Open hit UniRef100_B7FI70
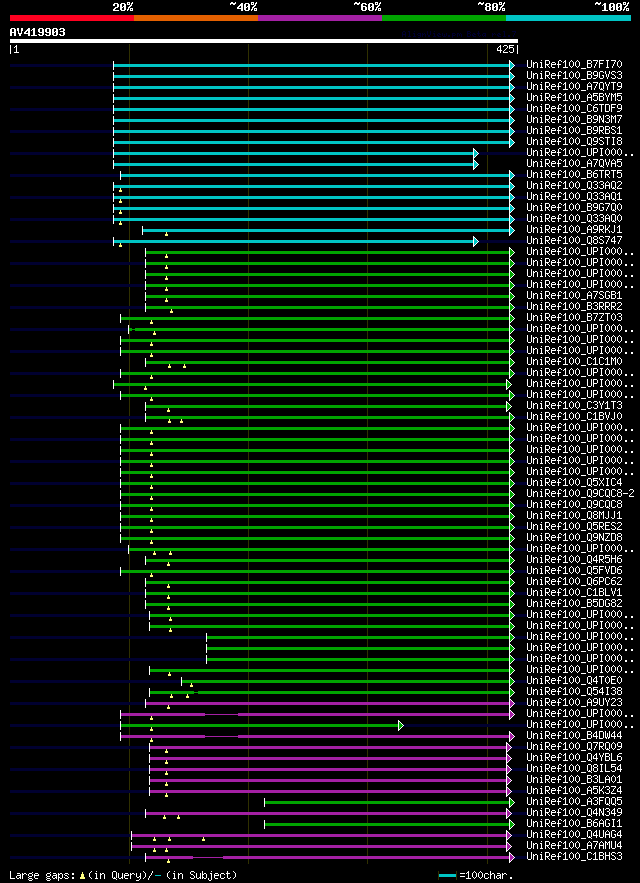The image size is (640, 883). 574,65
